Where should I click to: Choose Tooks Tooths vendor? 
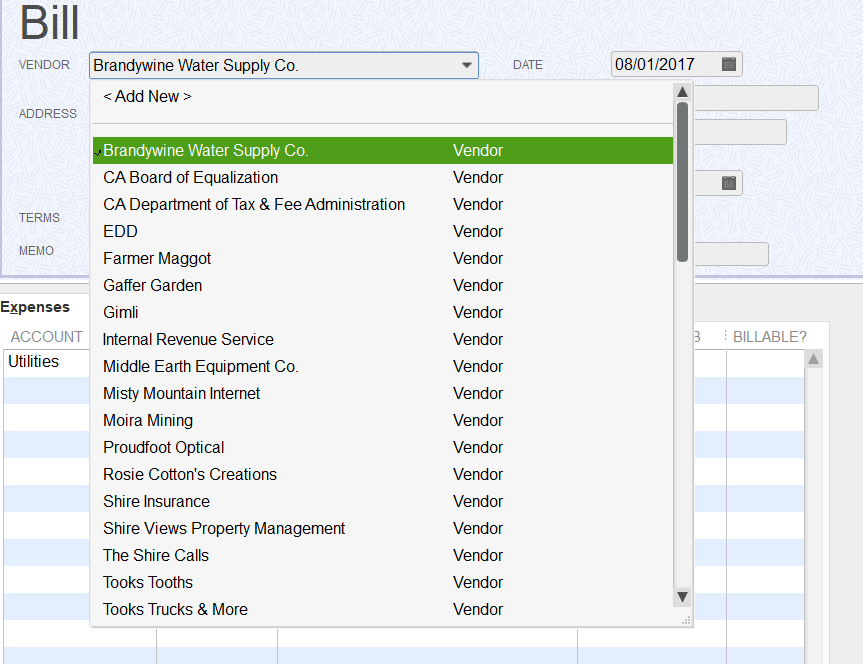click(x=383, y=582)
